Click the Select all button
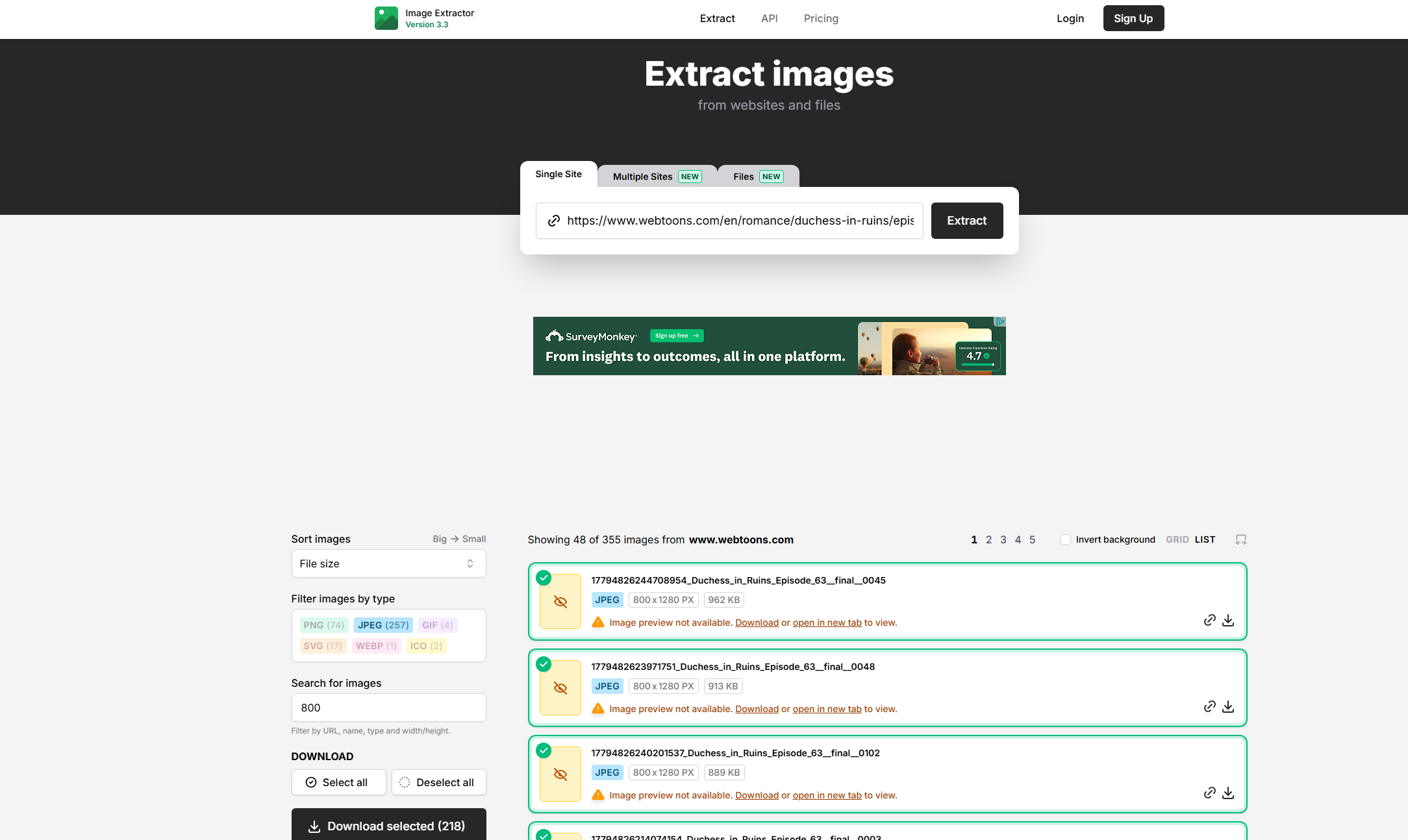The height and width of the screenshot is (840, 1408). 338,782
